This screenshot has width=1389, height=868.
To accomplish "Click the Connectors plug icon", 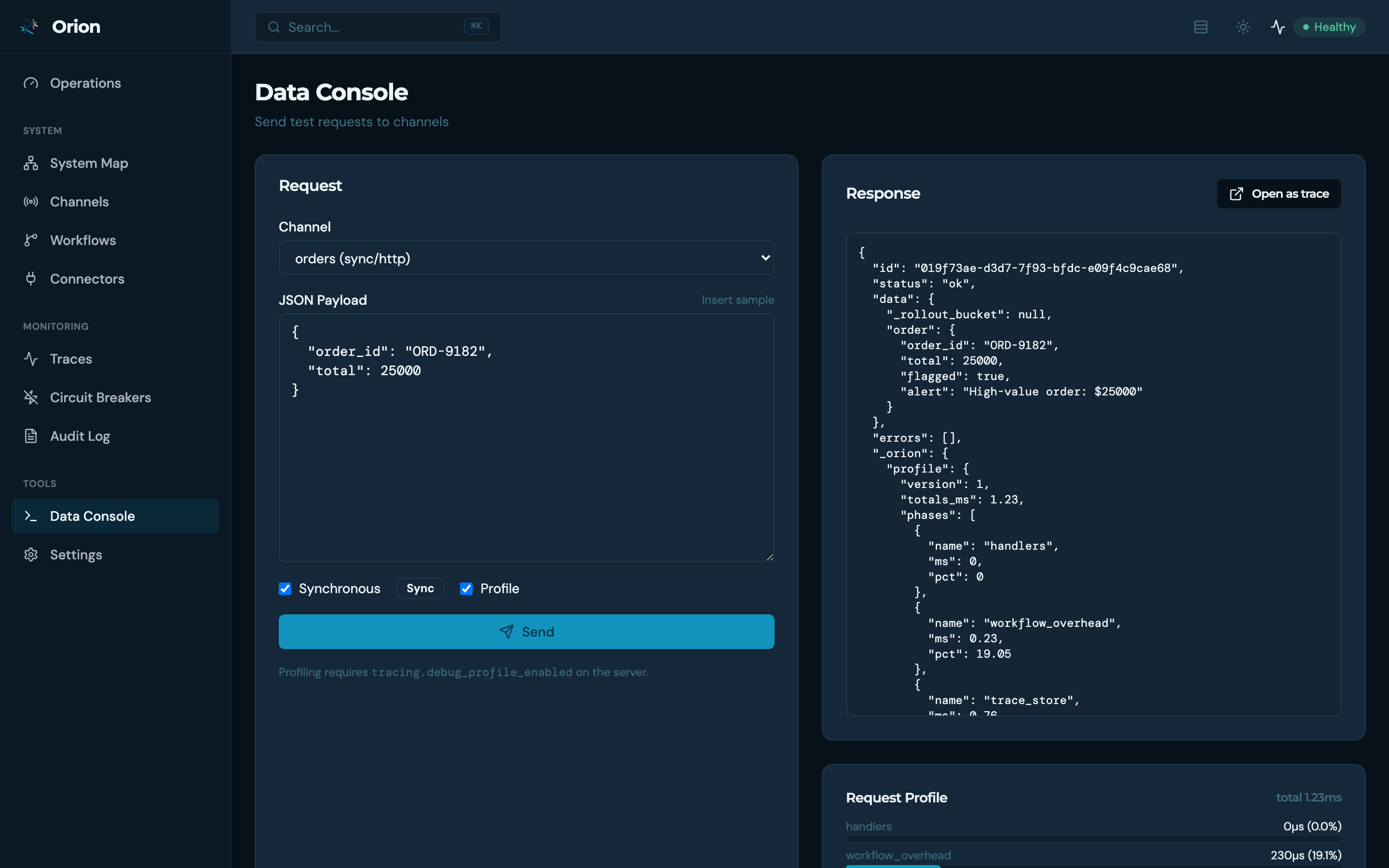I will [x=31, y=278].
